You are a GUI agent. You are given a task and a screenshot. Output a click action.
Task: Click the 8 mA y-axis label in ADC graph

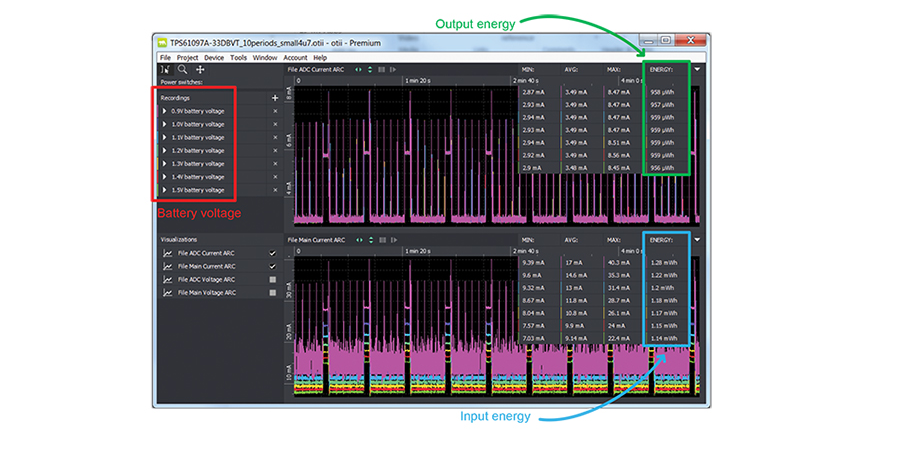[x=289, y=94]
